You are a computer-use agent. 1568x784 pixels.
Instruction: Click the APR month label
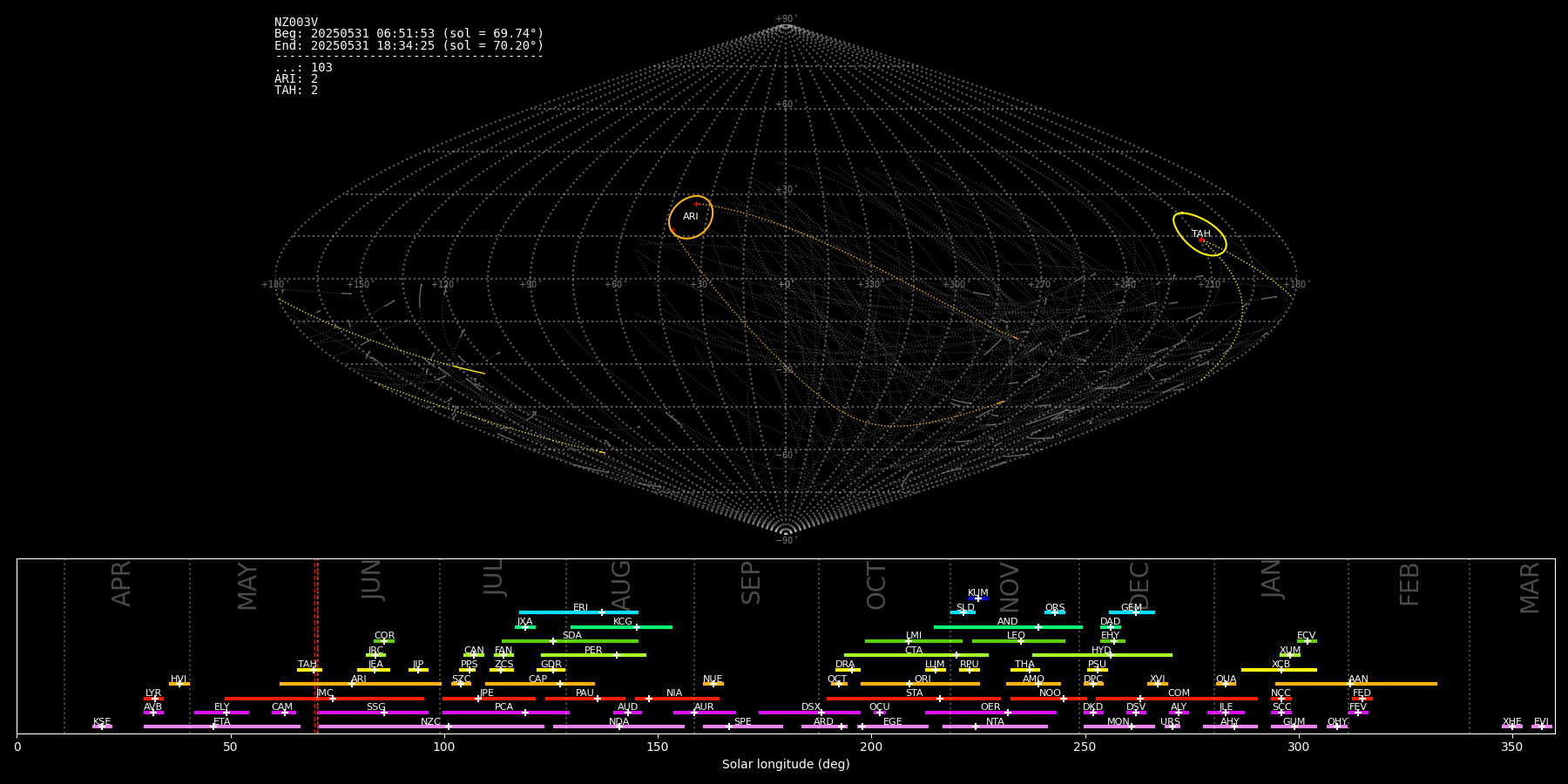[x=121, y=584]
